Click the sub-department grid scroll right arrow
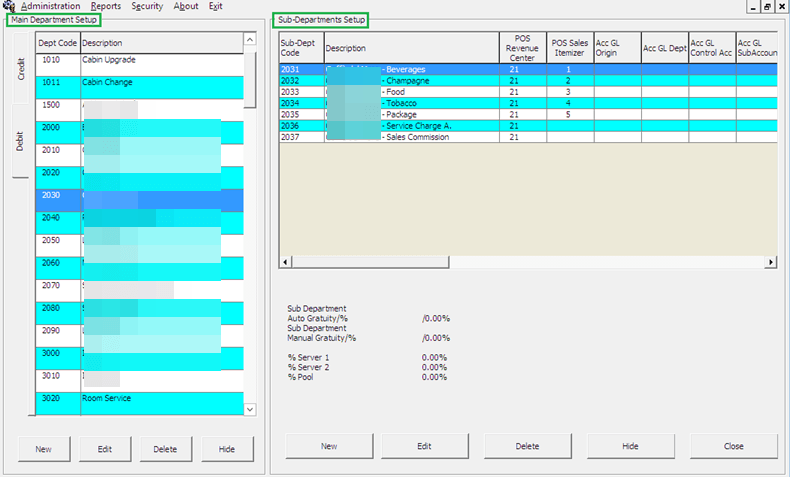This screenshot has height=477, width=790. tap(770, 262)
